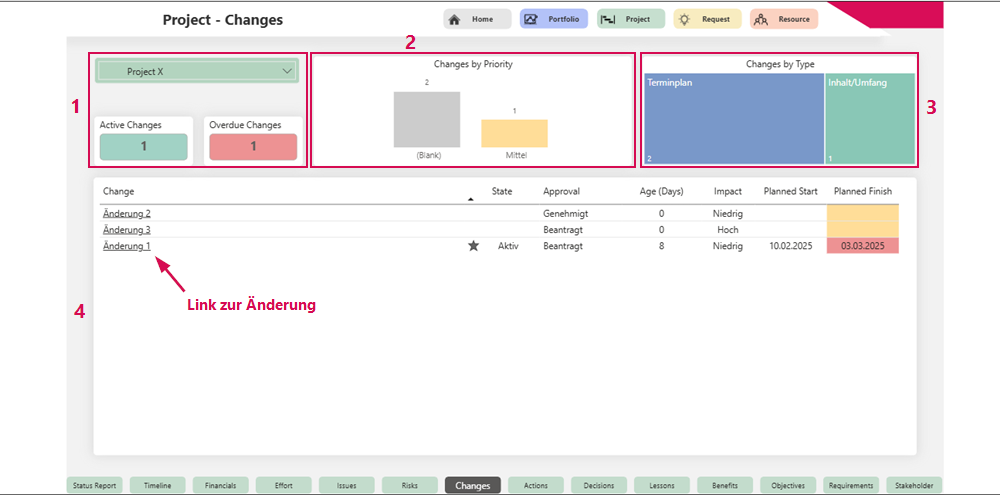This screenshot has height=495, width=1000.
Task: Select the green Inhalt/Umfang treemap tile
Action: pyautogui.click(x=870, y=120)
